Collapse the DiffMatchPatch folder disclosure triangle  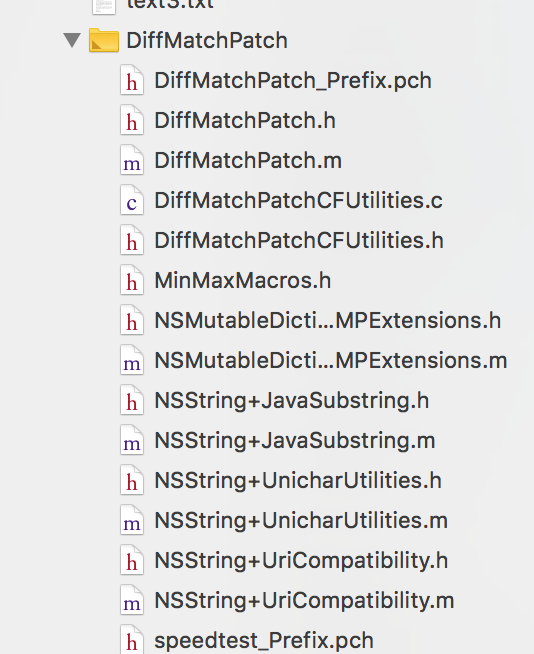[x=72, y=40]
